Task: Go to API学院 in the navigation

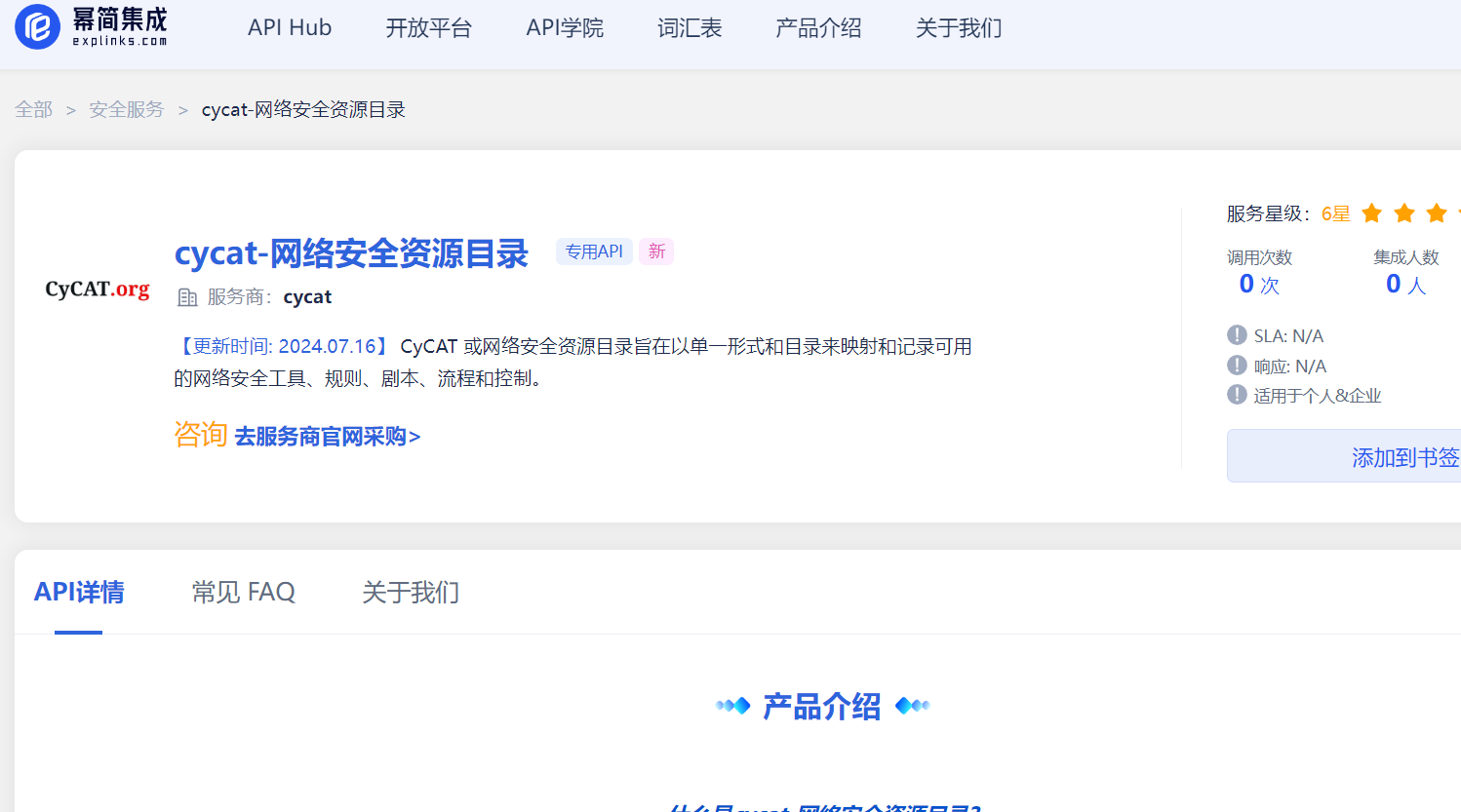Action: coord(565,28)
